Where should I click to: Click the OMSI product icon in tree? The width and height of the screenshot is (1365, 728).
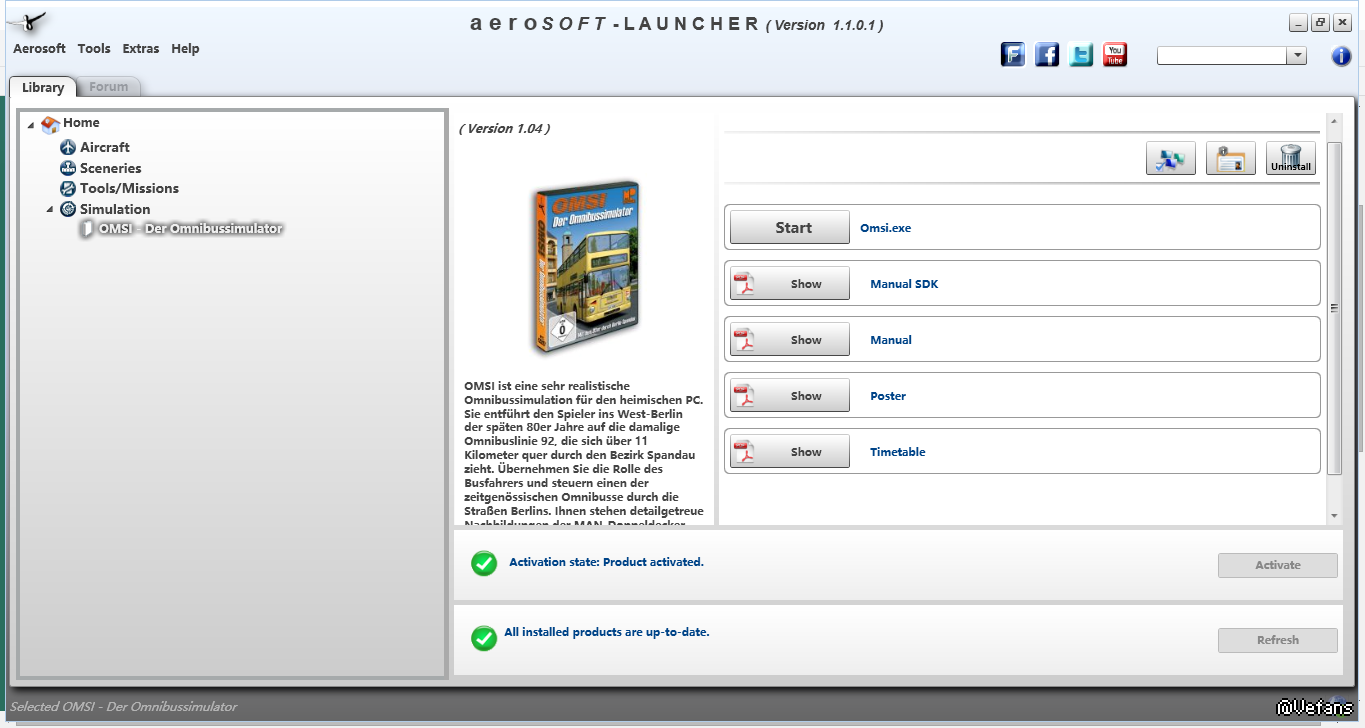(x=87, y=229)
